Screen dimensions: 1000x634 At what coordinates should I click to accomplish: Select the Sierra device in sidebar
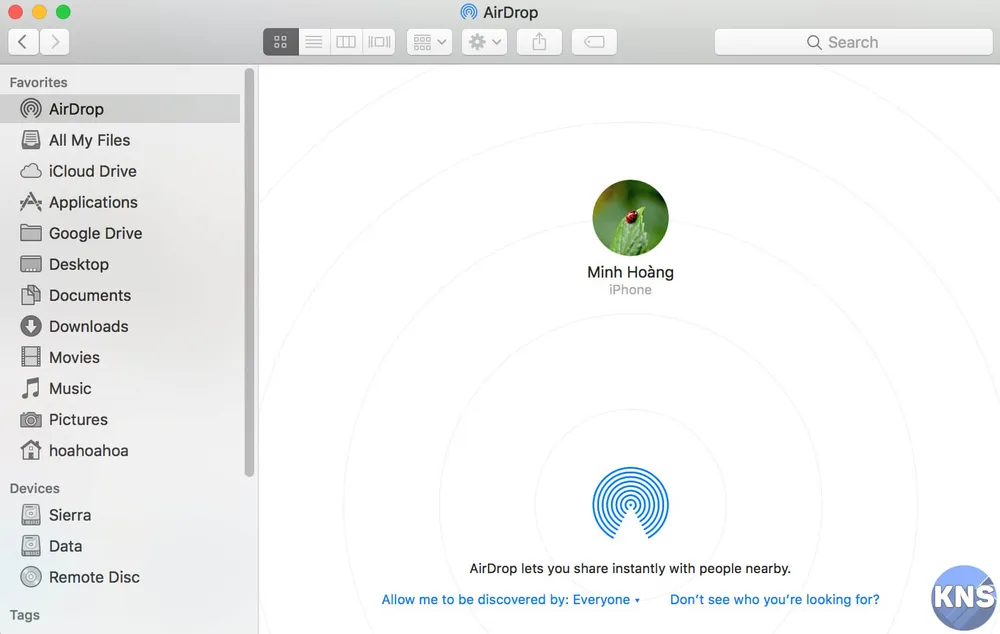69,515
